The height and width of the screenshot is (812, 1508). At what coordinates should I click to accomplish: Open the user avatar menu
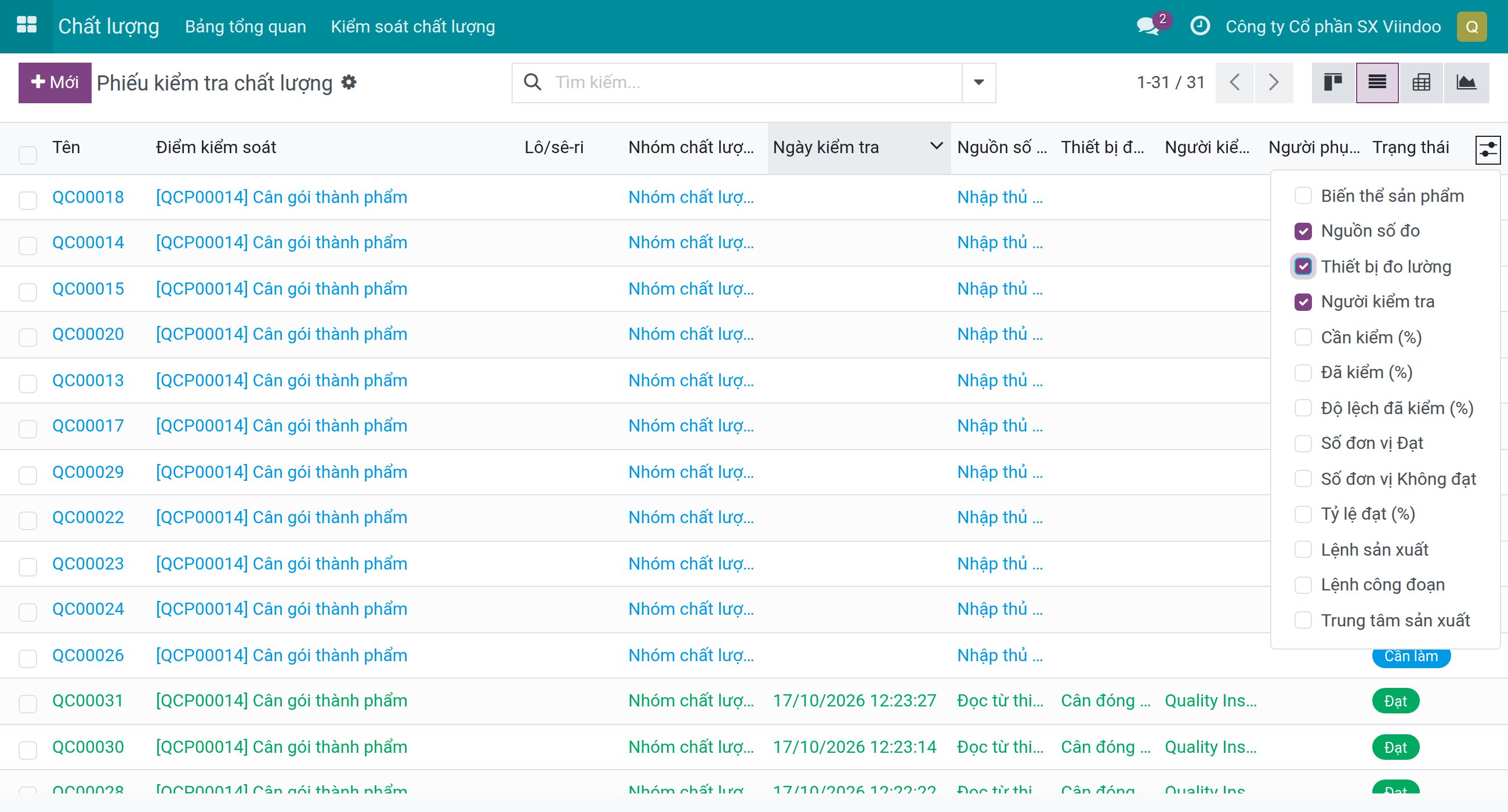point(1471,26)
